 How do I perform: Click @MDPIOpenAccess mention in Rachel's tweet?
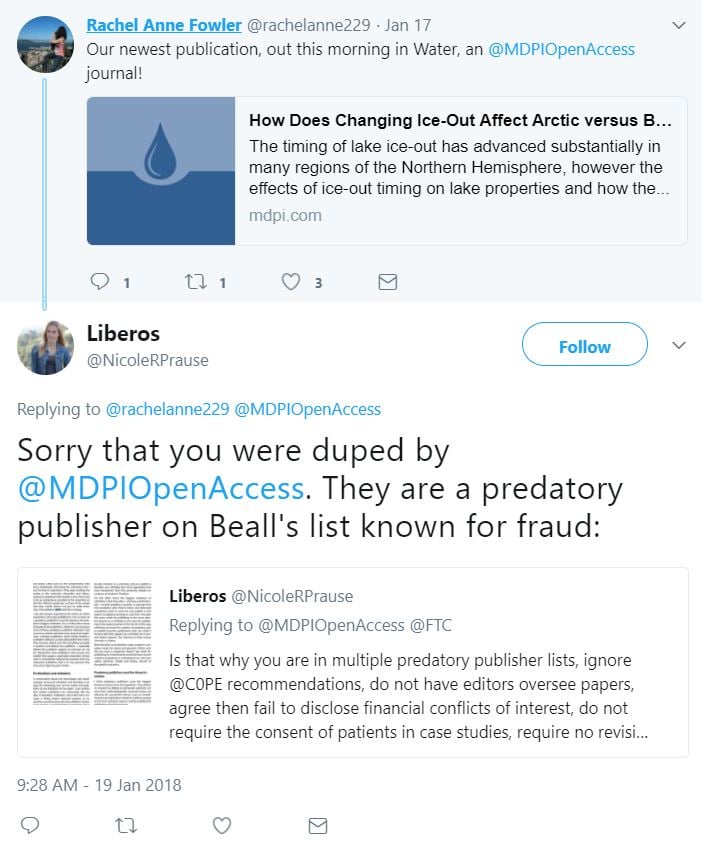[561, 49]
